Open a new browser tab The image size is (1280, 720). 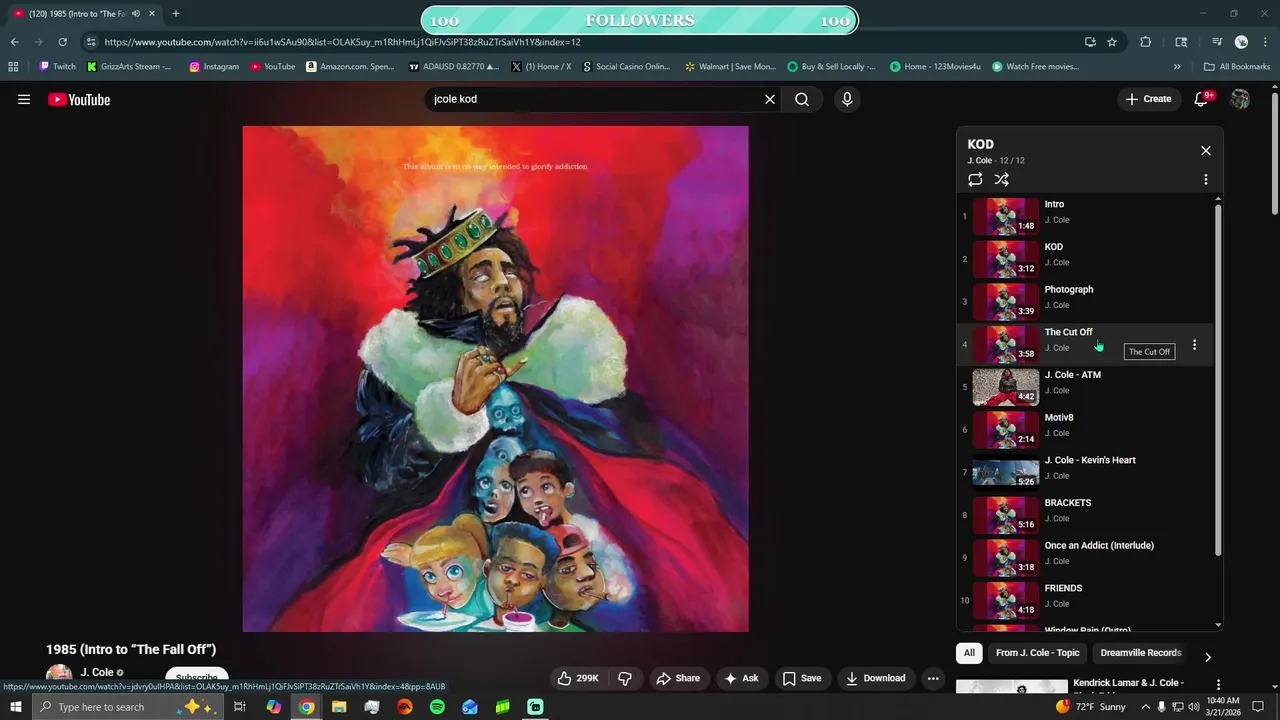[x=176, y=13]
